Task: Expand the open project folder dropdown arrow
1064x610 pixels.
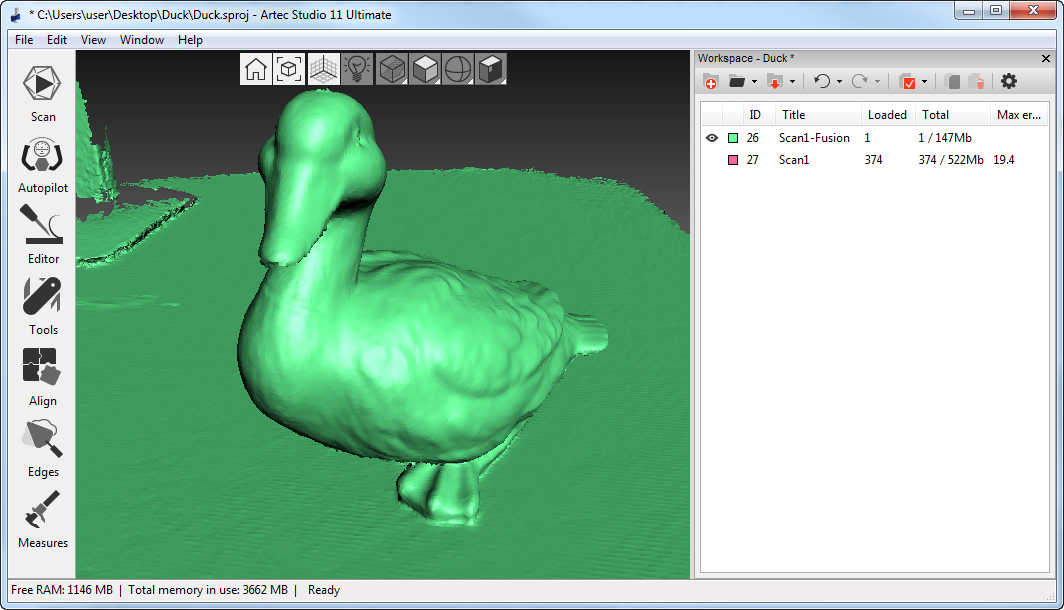Action: click(754, 82)
